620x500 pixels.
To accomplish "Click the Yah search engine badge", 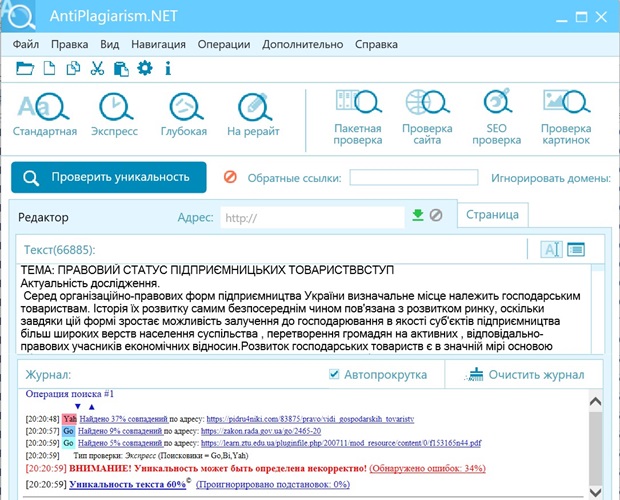I will [x=70, y=419].
